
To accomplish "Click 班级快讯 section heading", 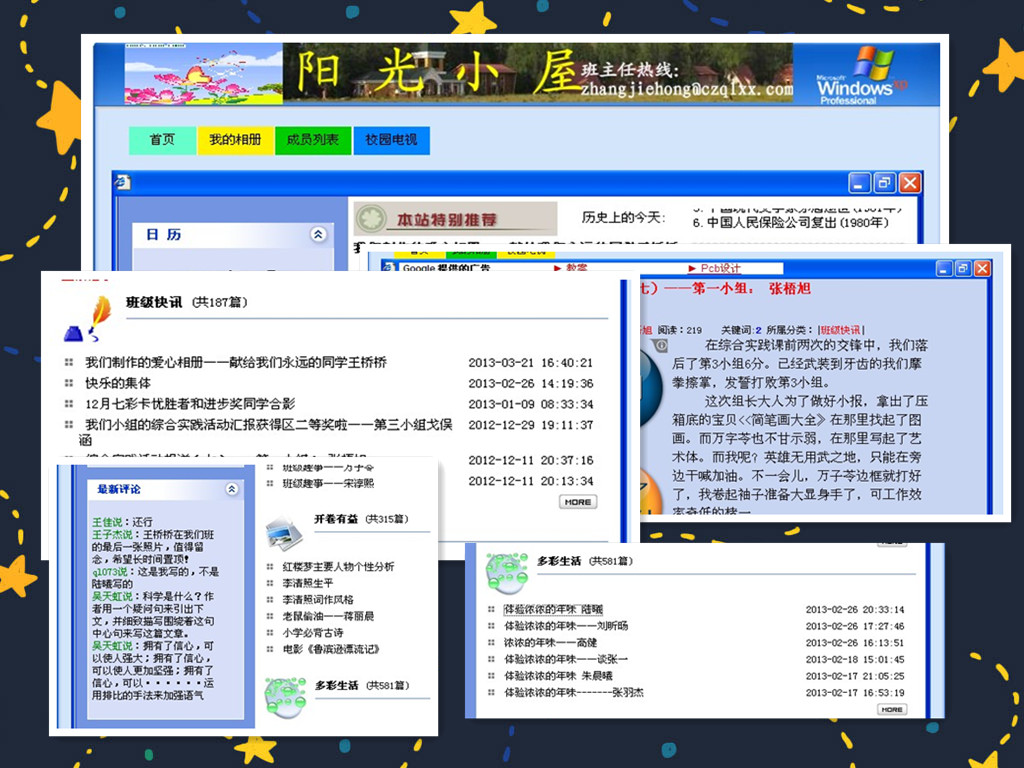I will click(153, 302).
